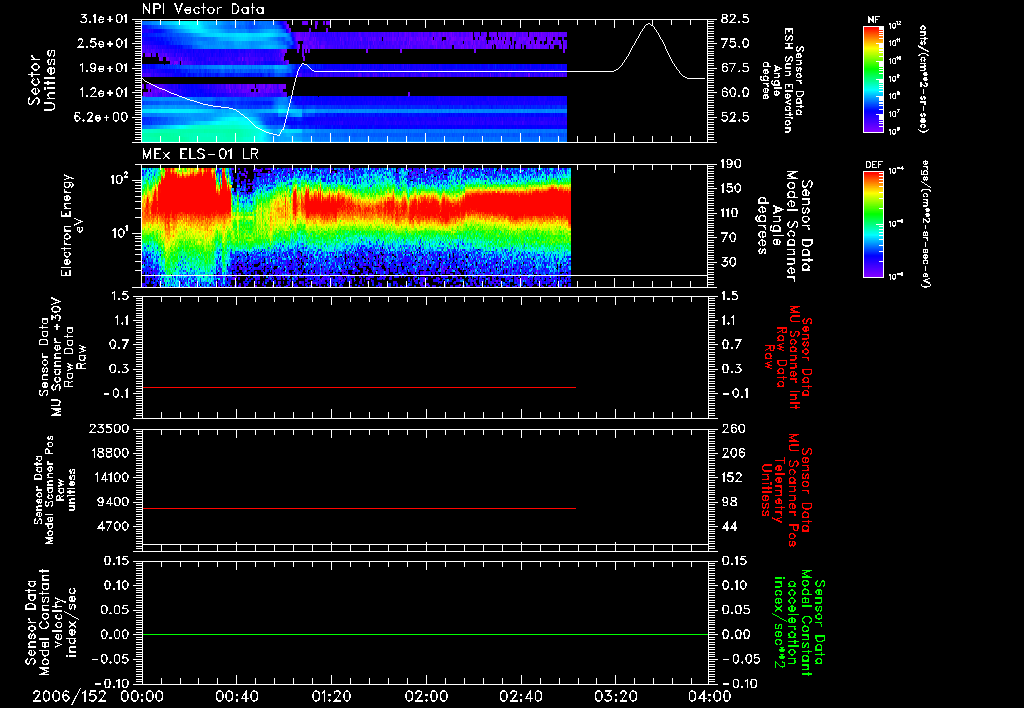This screenshot has width=1024, height=708.
Task: Click the '9400' scanner position tick value
Action: [112, 502]
